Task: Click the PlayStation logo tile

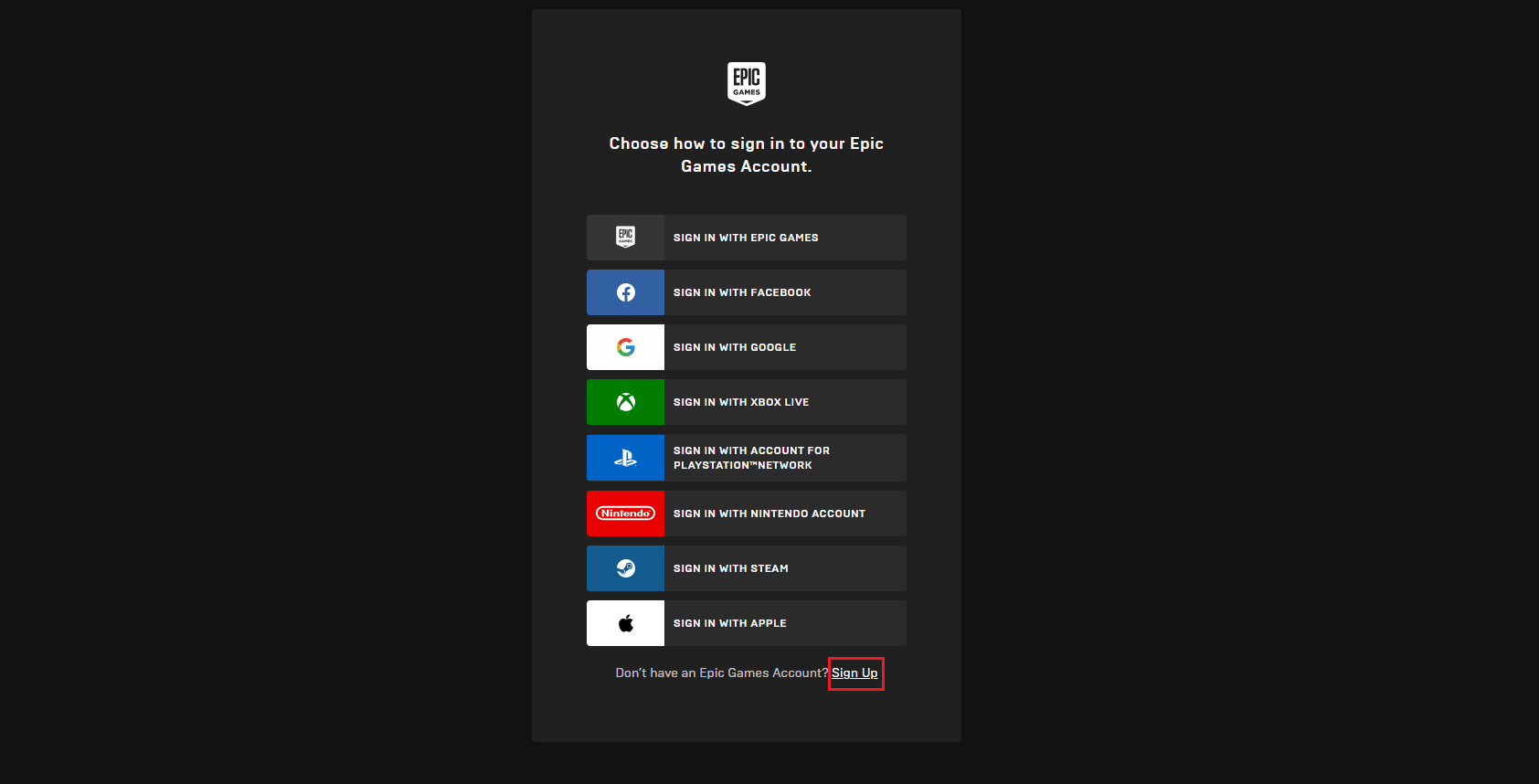Action: pos(625,458)
